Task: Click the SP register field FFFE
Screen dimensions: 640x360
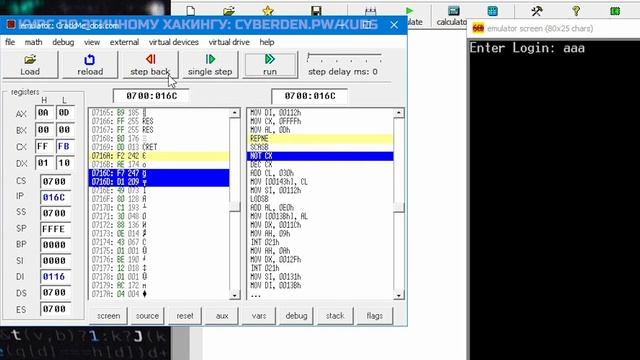Action: (55, 229)
